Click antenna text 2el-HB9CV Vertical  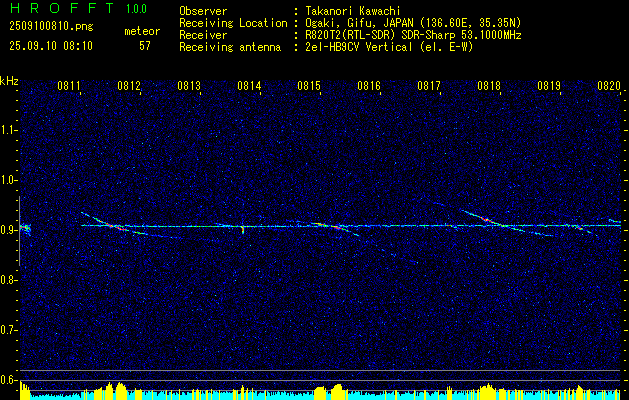[x=389, y=47]
